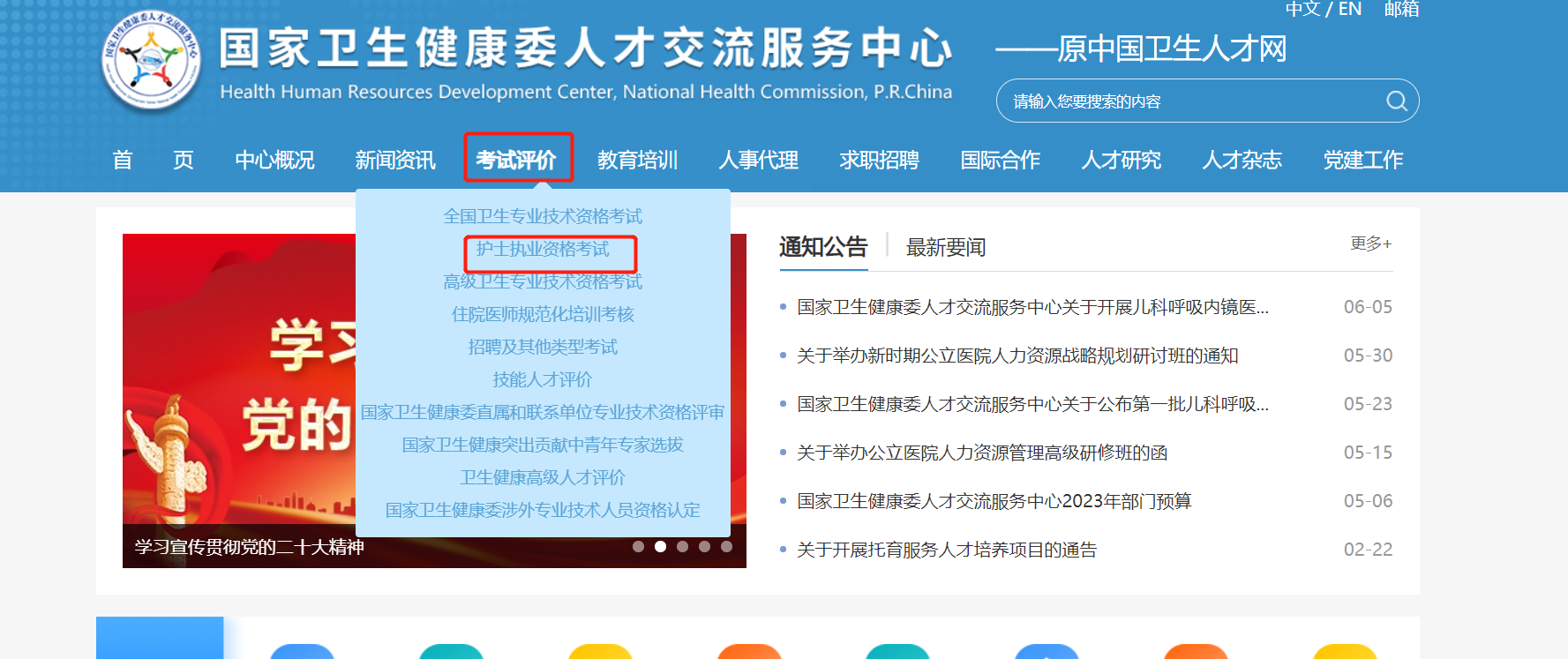Select 全国卫生专业技术资格考试 in dropdown
The image size is (1568, 659).
[x=543, y=216]
